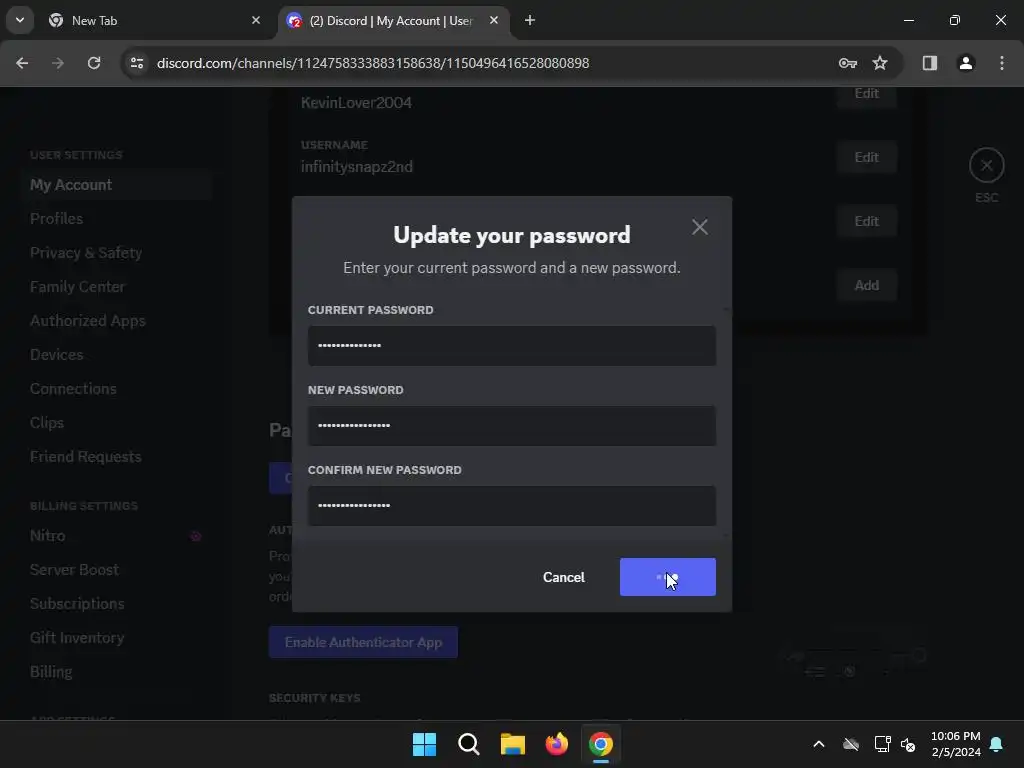This screenshot has height=768, width=1024.
Task: Open the notifications bell icon
Action: point(996,744)
